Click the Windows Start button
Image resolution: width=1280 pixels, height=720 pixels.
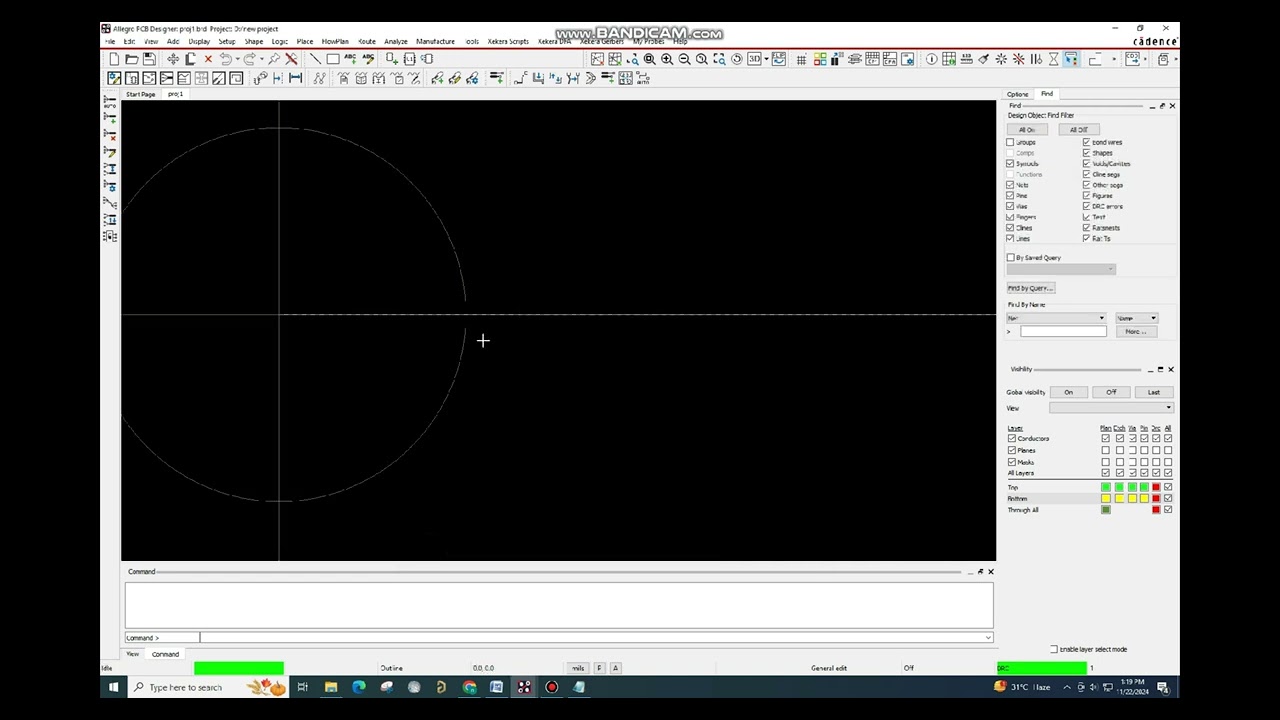pyautogui.click(x=113, y=687)
